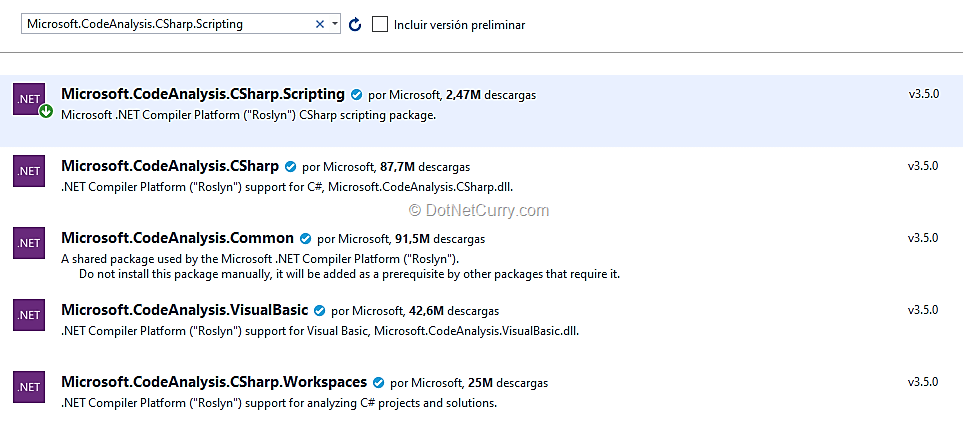Image resolution: width=963 pixels, height=423 pixels.
Task: Click the Incluir versión preliminar label
Action: (459, 25)
